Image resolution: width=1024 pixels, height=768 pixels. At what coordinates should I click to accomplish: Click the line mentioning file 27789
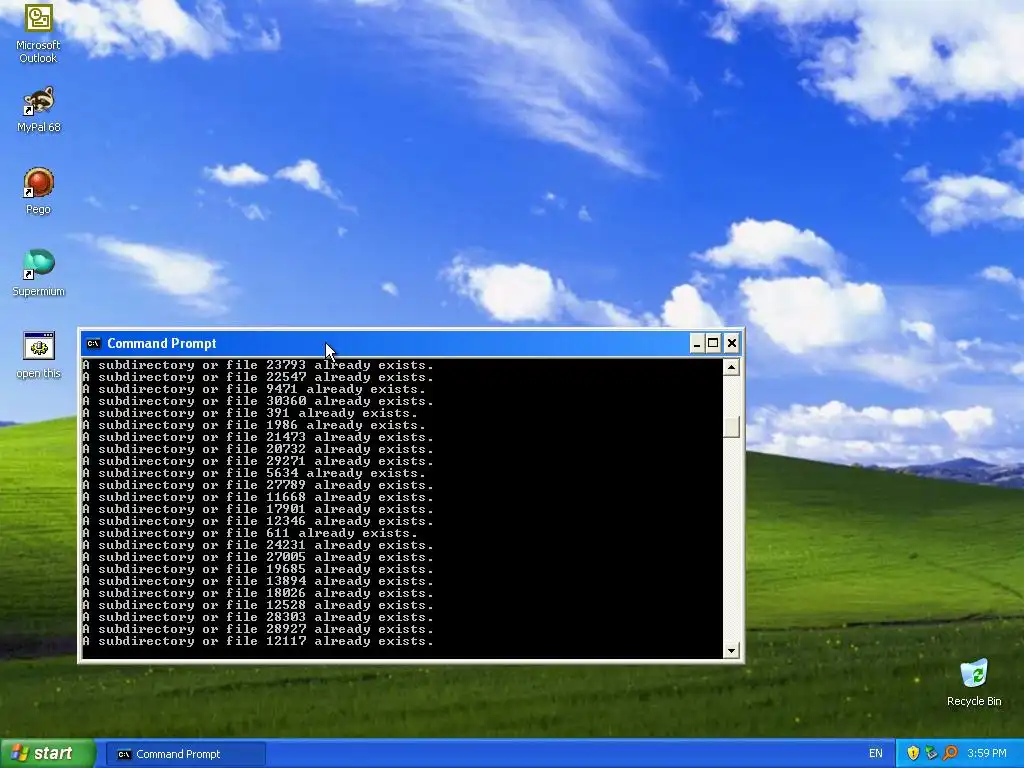[258, 485]
